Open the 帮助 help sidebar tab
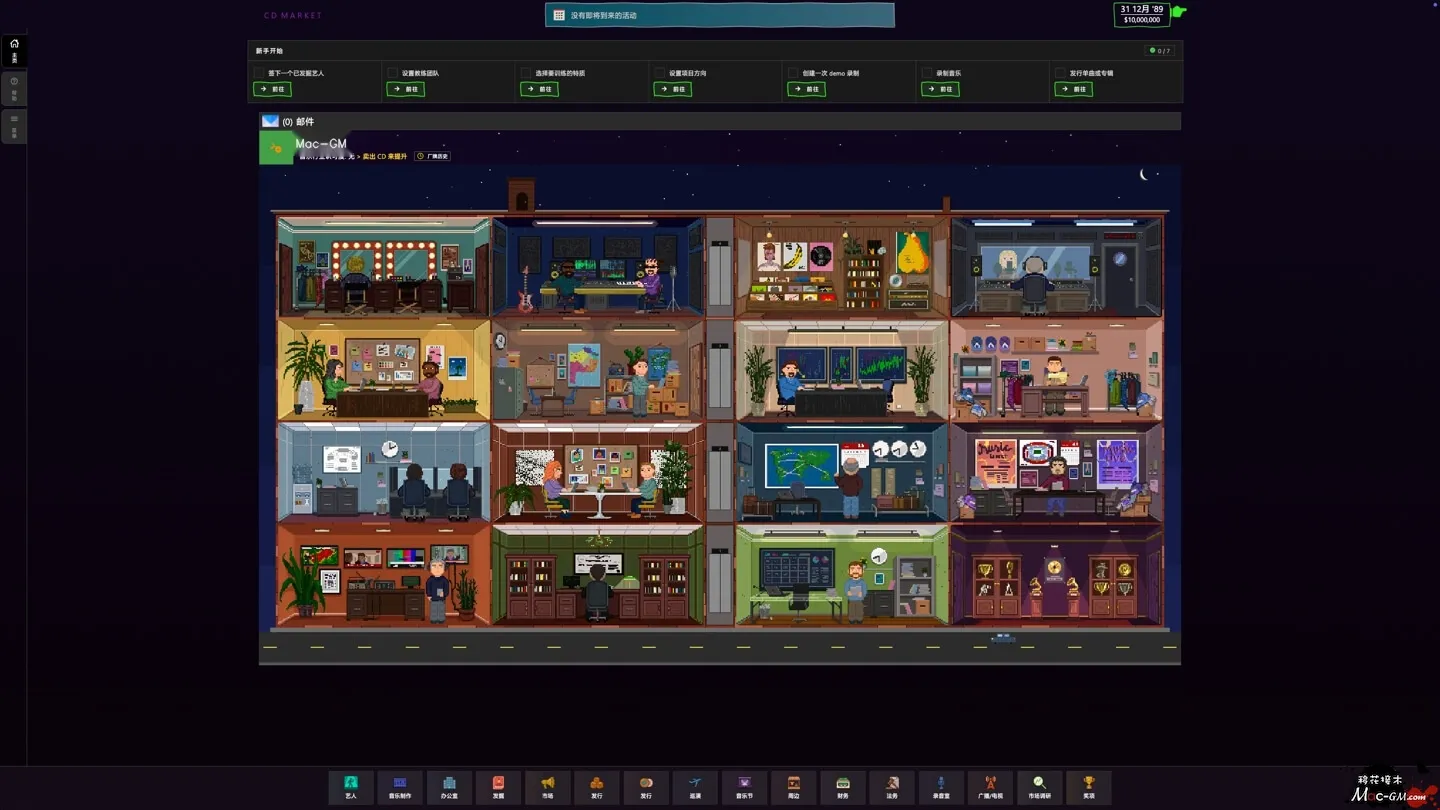1440x810 pixels. pyautogui.click(x=14, y=88)
